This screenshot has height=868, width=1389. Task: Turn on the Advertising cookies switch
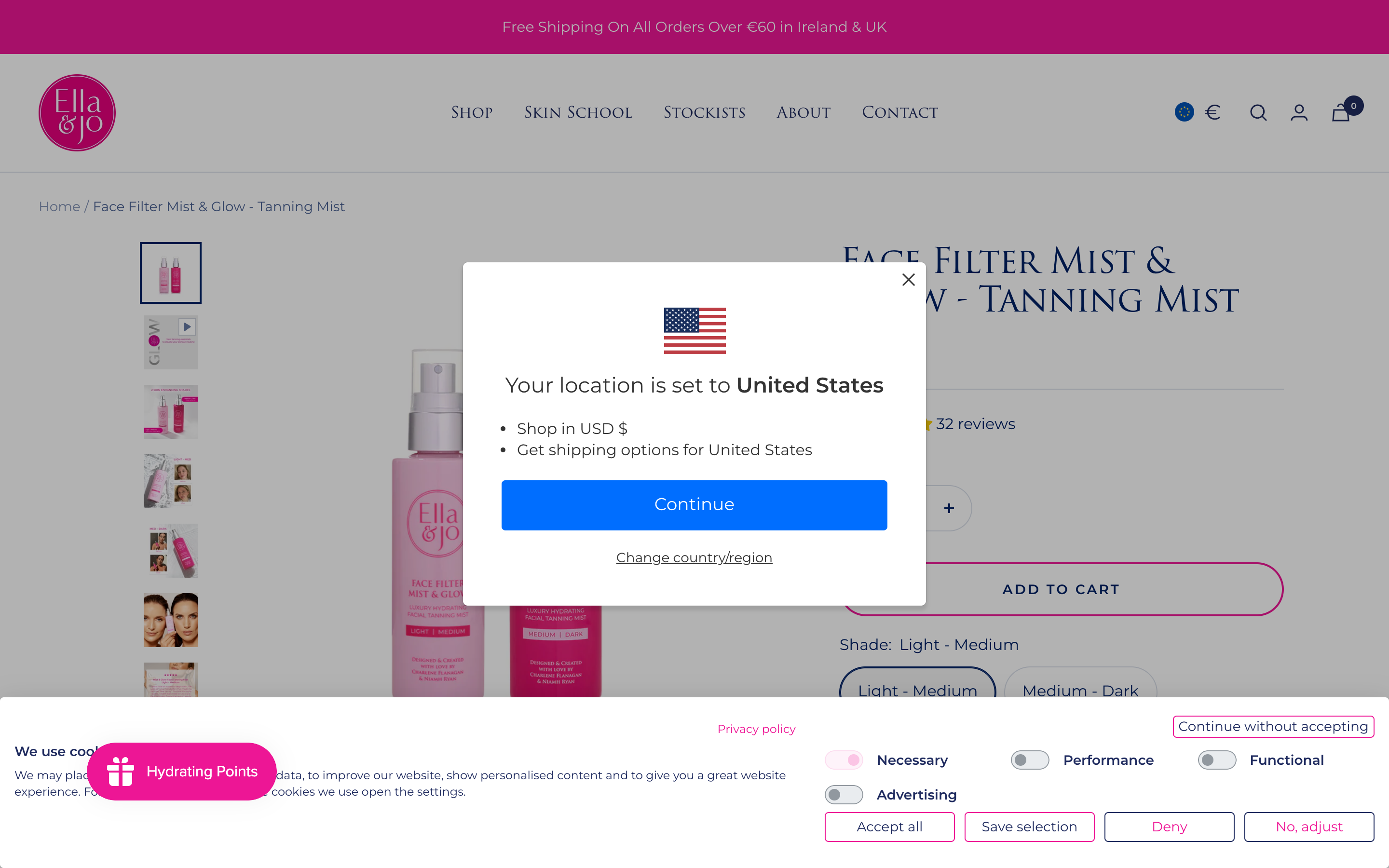click(844, 795)
